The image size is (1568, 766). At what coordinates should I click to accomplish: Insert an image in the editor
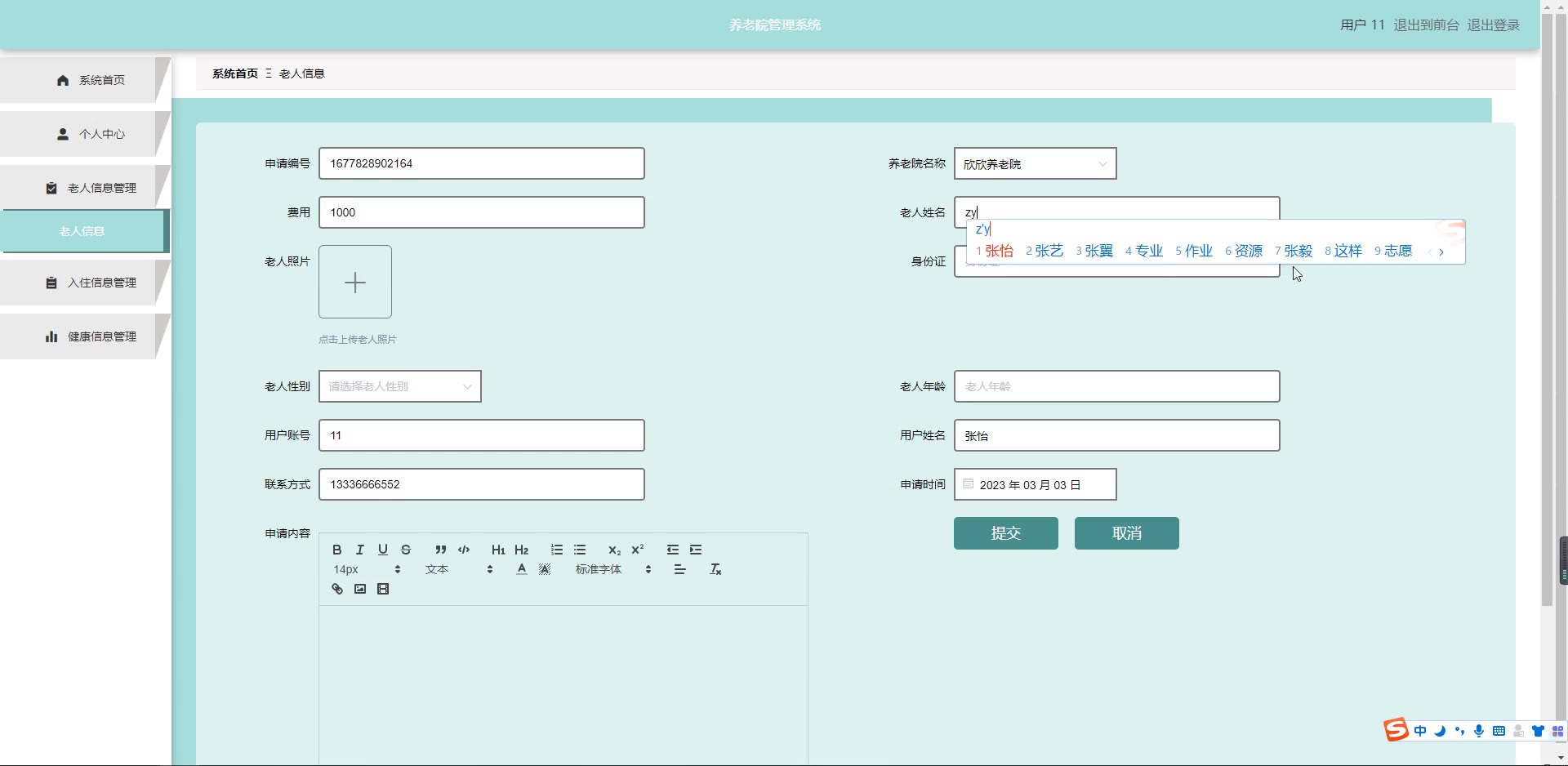pyautogui.click(x=360, y=589)
